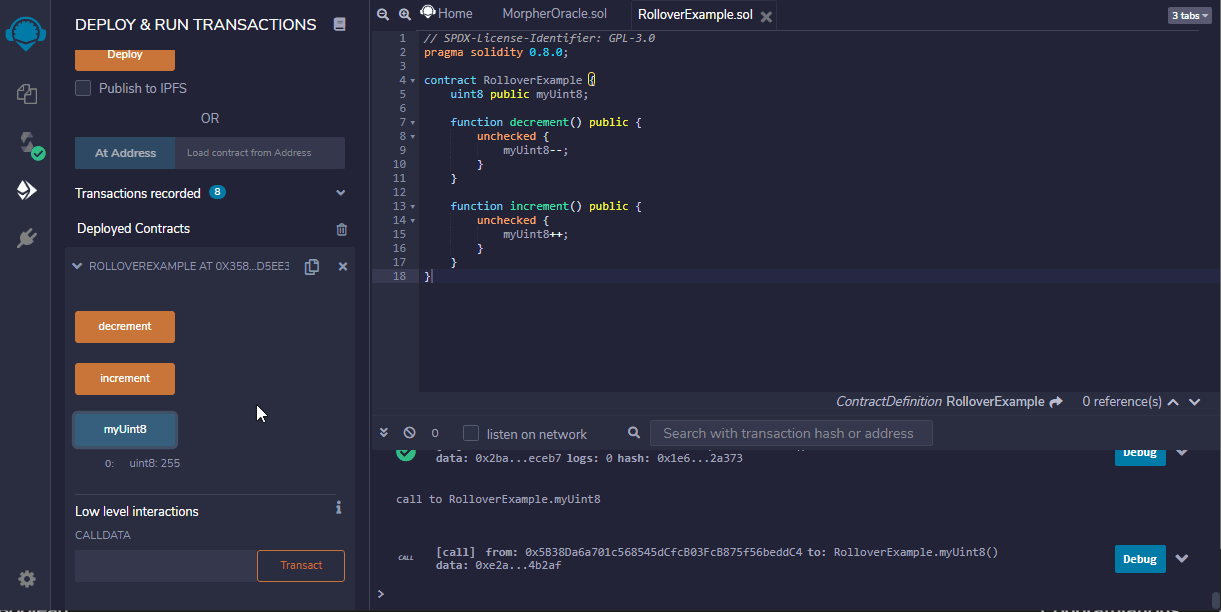1221x612 pixels.
Task: Expand Transactions recorded section
Action: pos(341,193)
